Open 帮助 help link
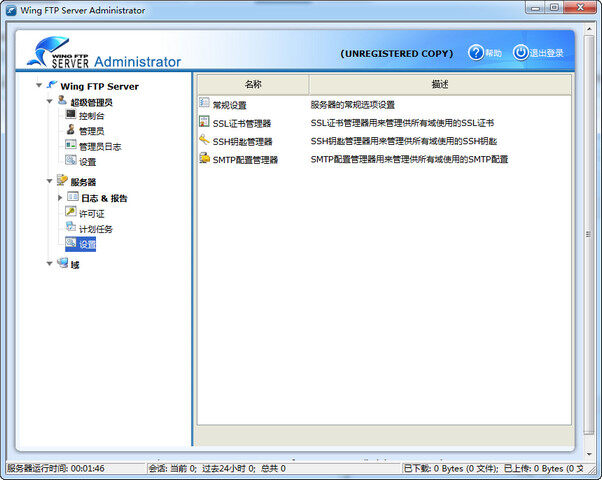Screen dimensions: 602x480 493,53
